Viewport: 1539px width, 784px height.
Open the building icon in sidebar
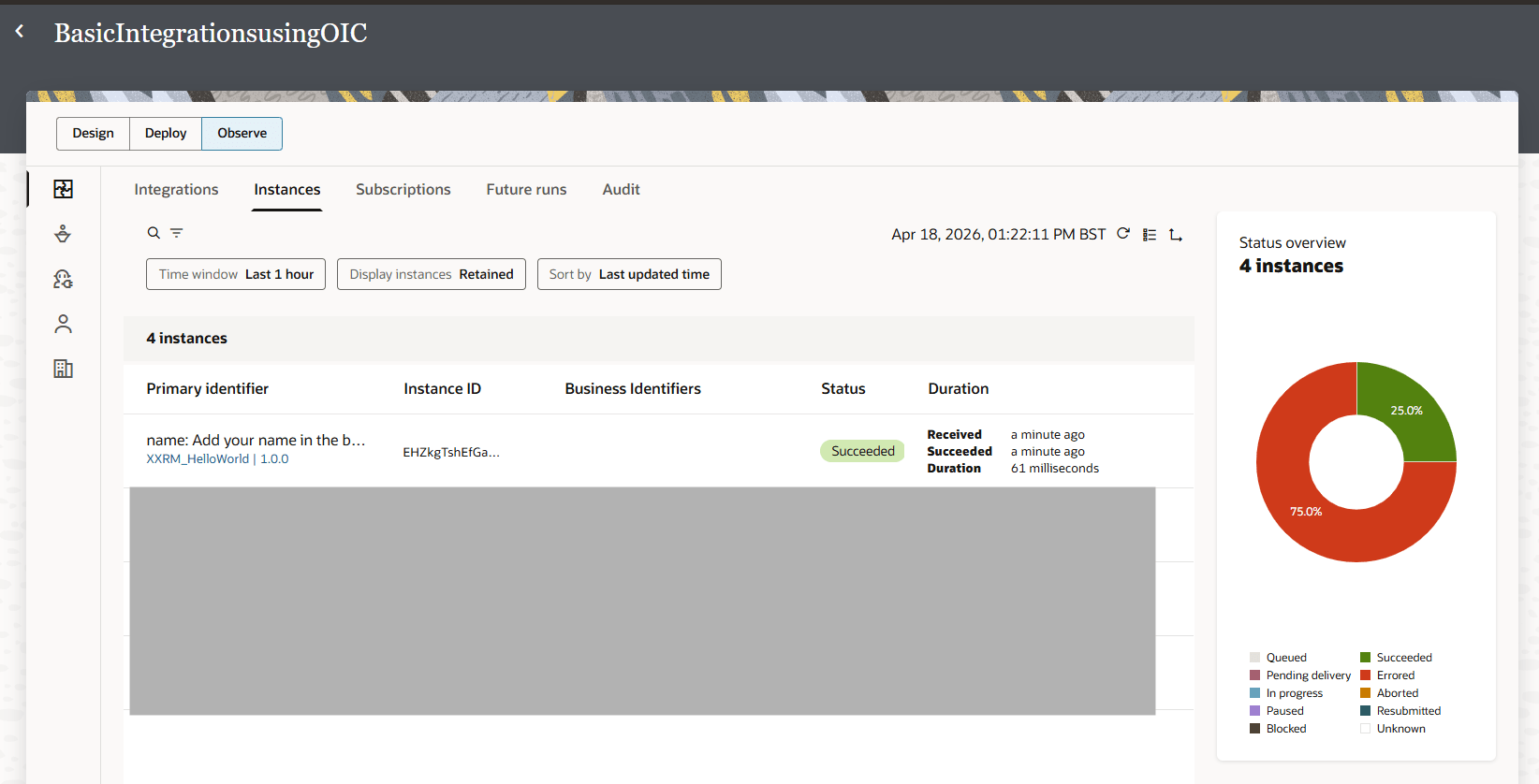click(x=63, y=369)
